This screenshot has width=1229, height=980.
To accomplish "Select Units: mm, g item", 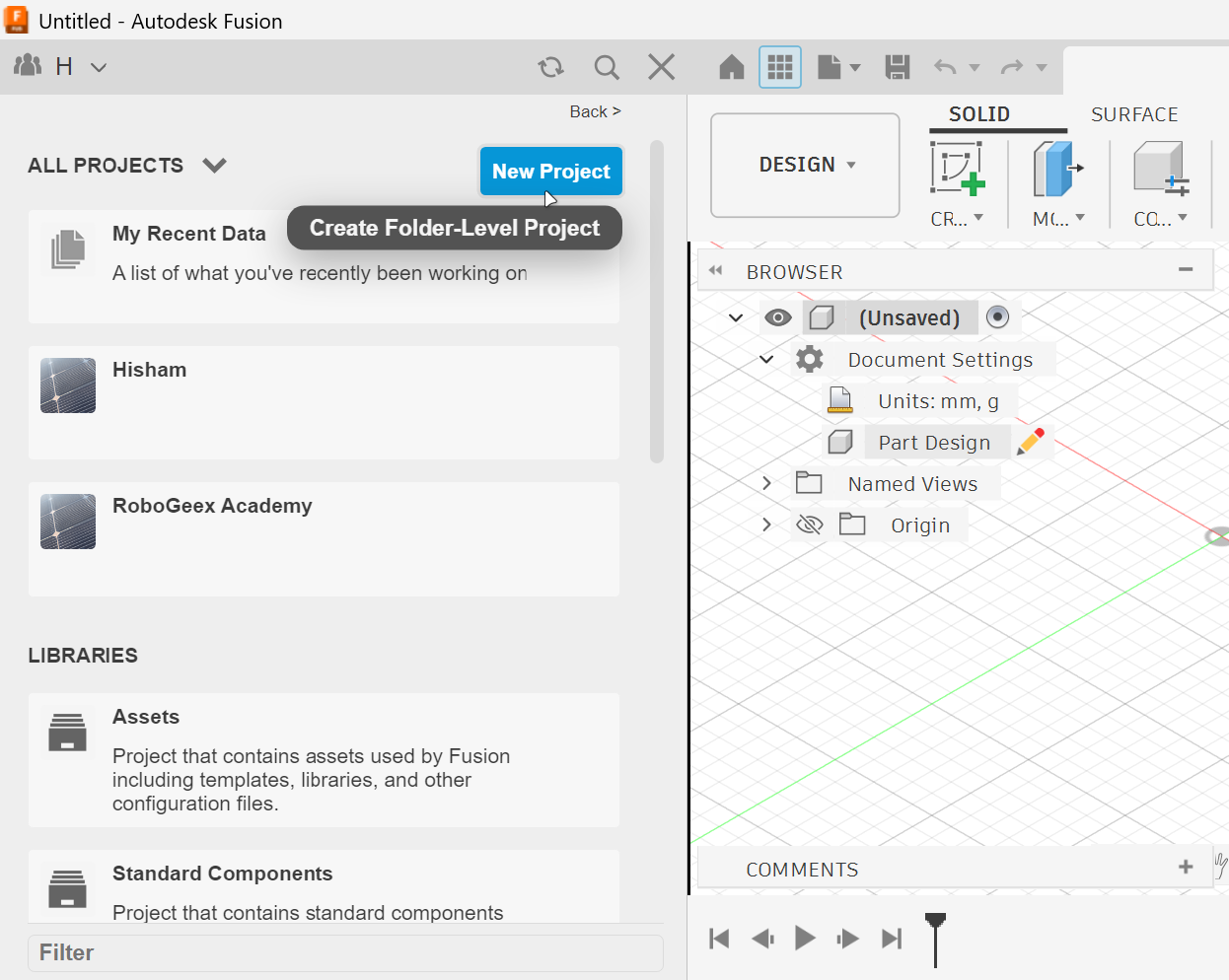I will click(938, 401).
